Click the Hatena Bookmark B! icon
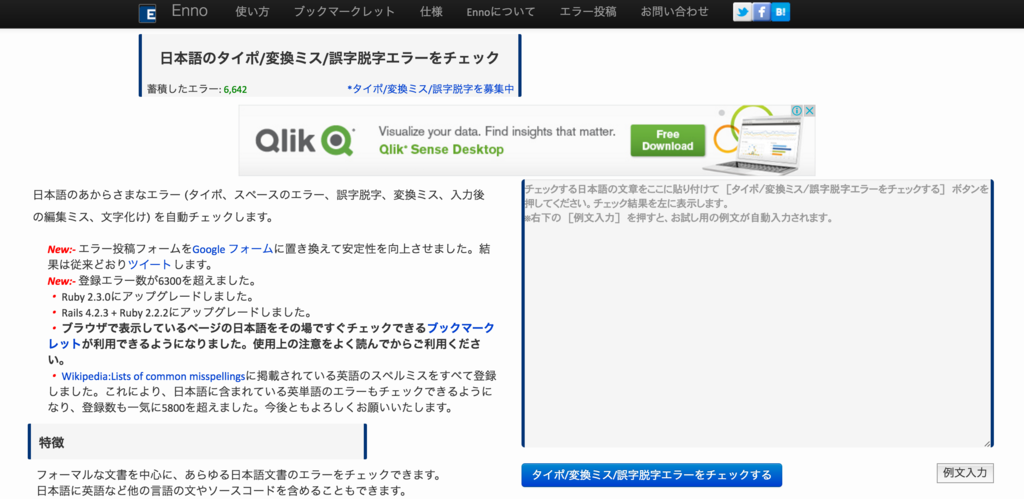This screenshot has height=499, width=1024. (780, 12)
